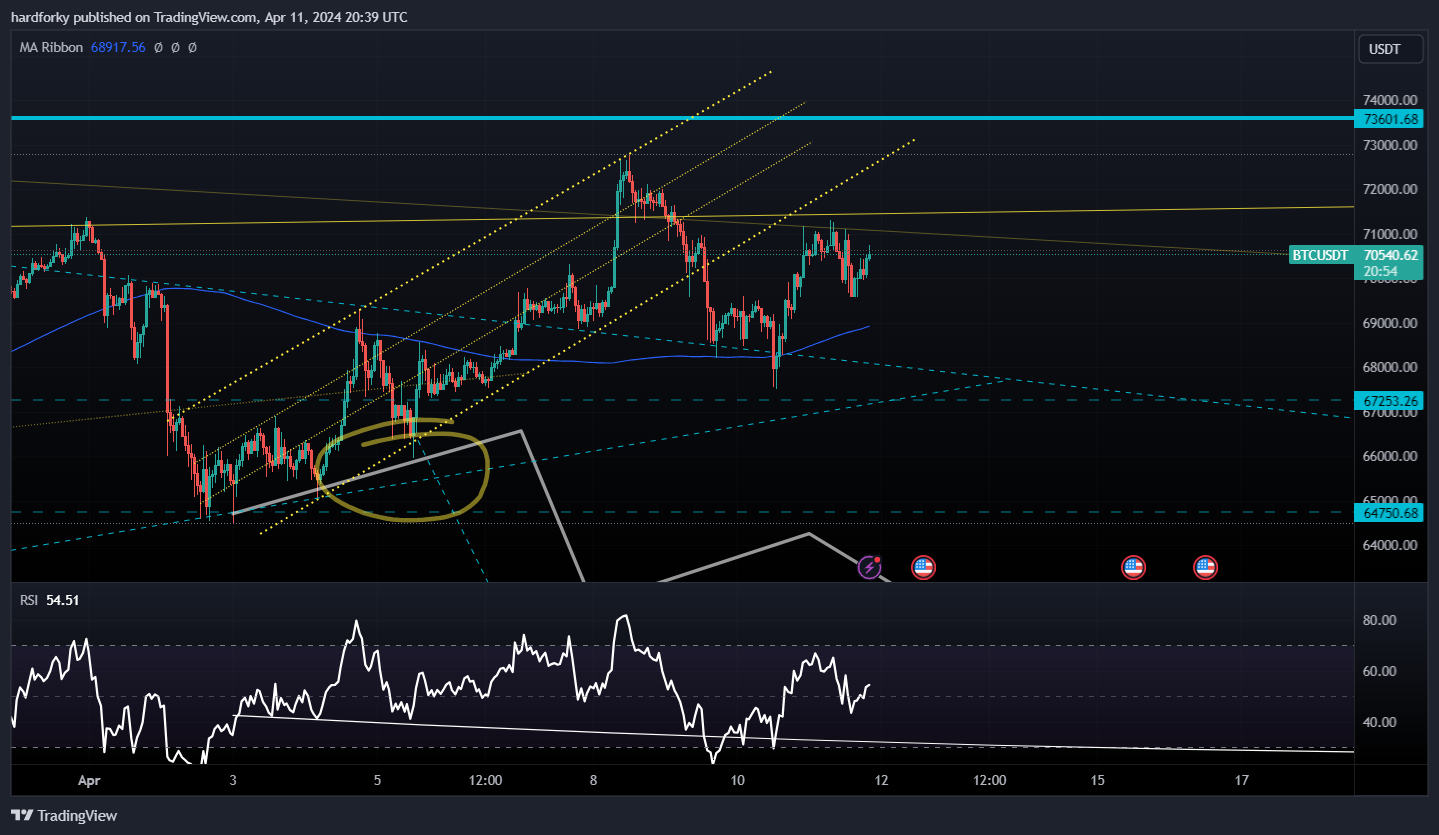Open the middle US flag economic event icon
Viewport: 1439px width, 835px height.
pos(1132,568)
